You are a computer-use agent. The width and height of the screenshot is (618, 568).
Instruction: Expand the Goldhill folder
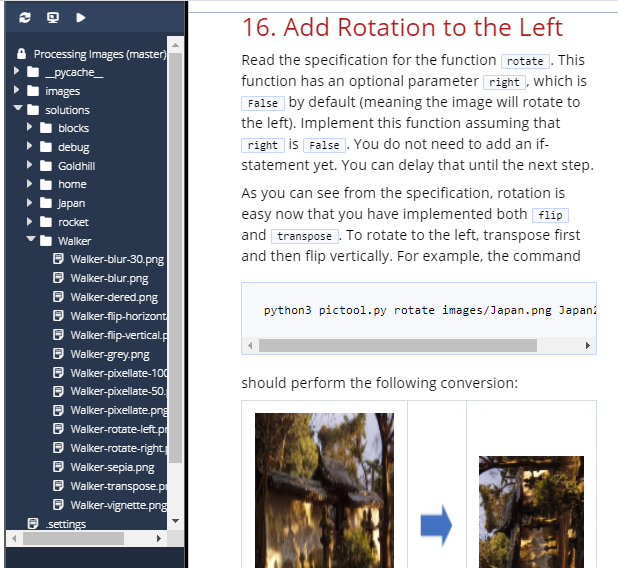click(30, 165)
